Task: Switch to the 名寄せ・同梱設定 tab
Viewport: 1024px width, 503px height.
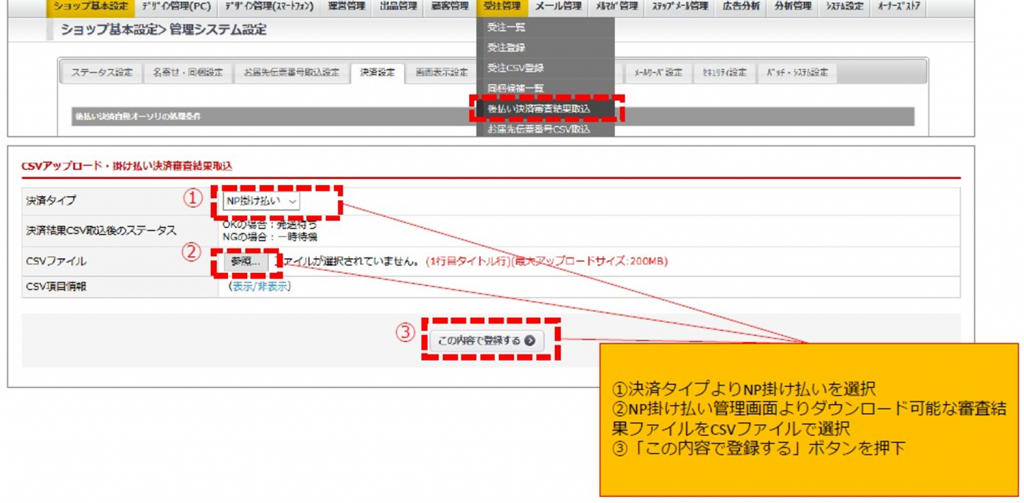Action: [188, 73]
